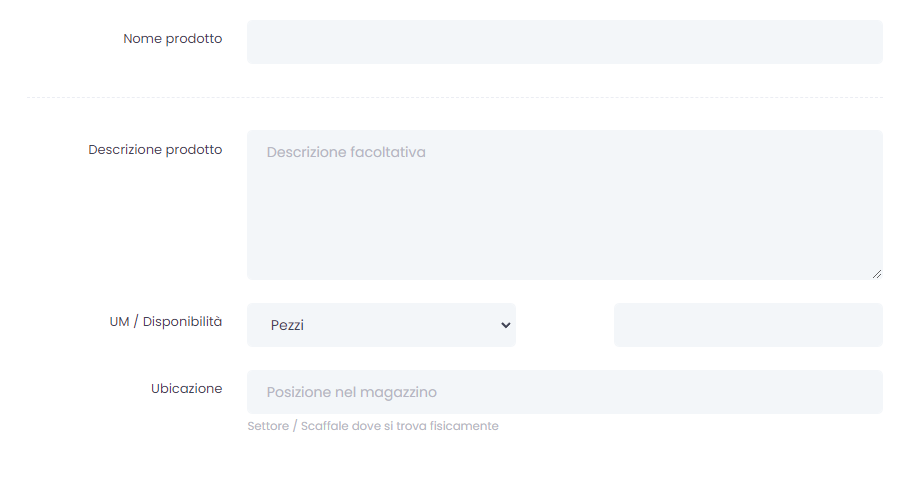This screenshot has height=482, width=911.
Task: Click the Ubicazione warehouse position field
Action: tap(564, 392)
